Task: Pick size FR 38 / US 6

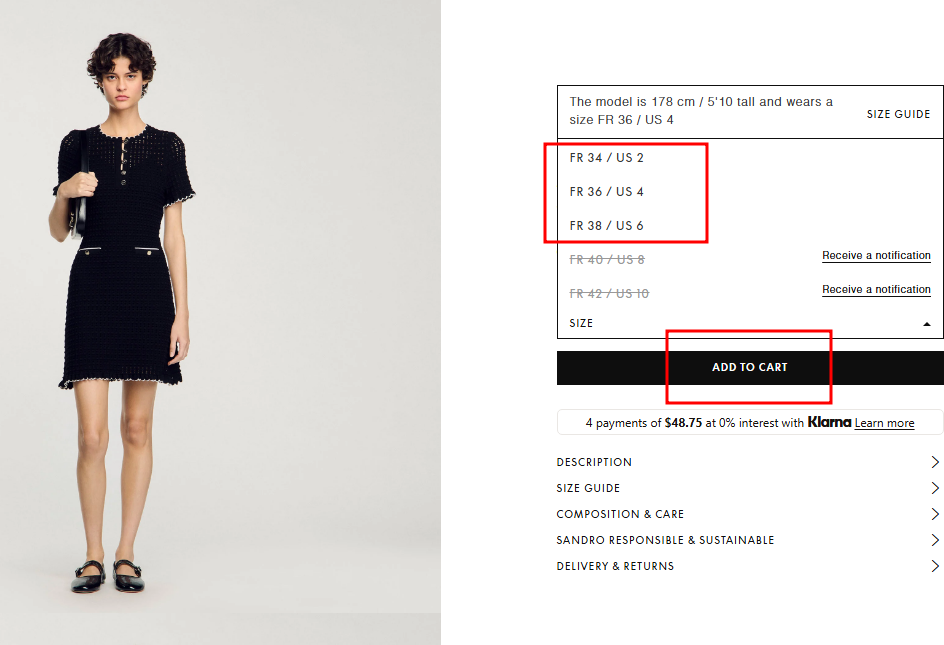Action: tap(606, 225)
